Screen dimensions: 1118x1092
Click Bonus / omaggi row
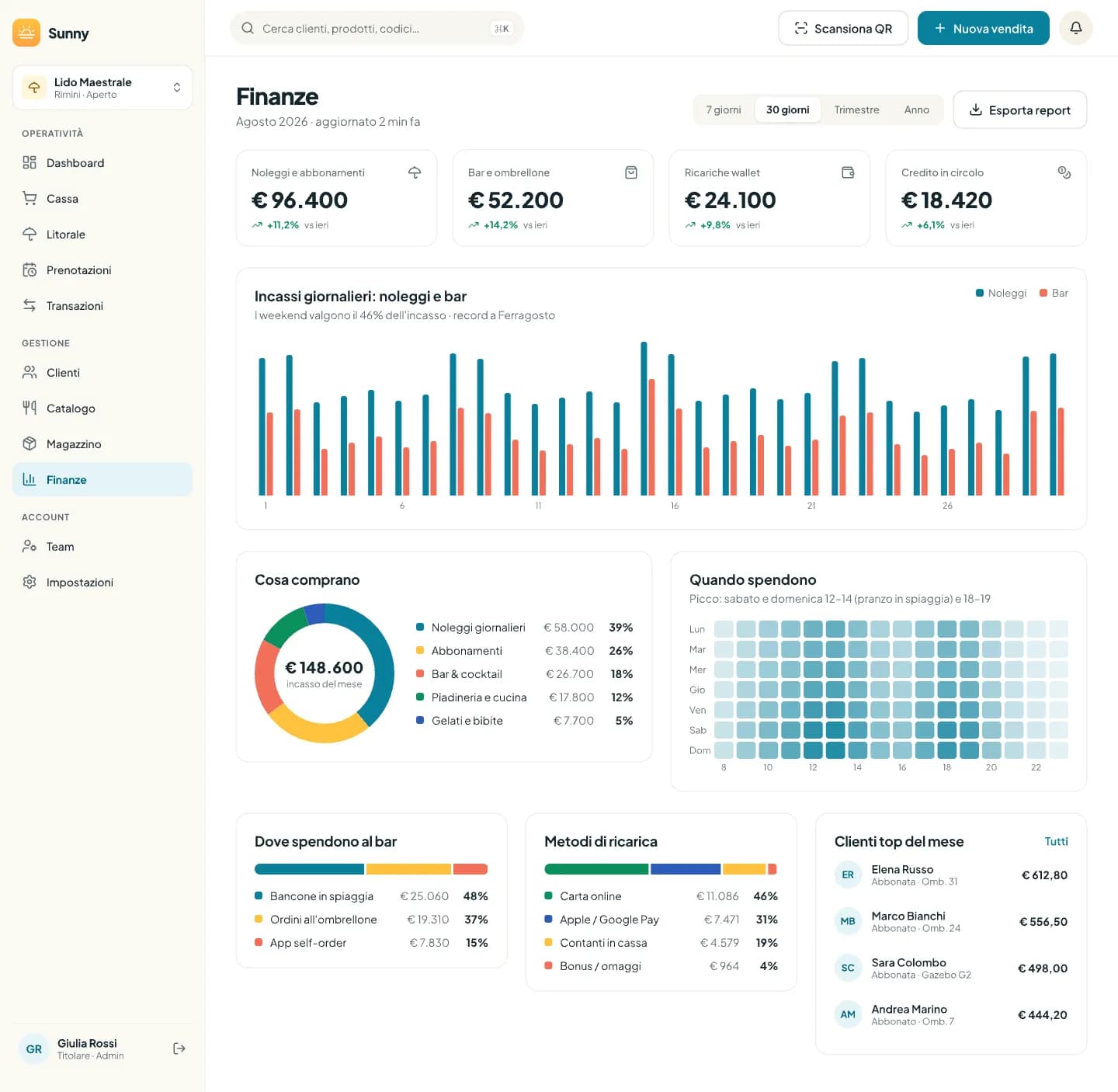pyautogui.click(x=661, y=965)
